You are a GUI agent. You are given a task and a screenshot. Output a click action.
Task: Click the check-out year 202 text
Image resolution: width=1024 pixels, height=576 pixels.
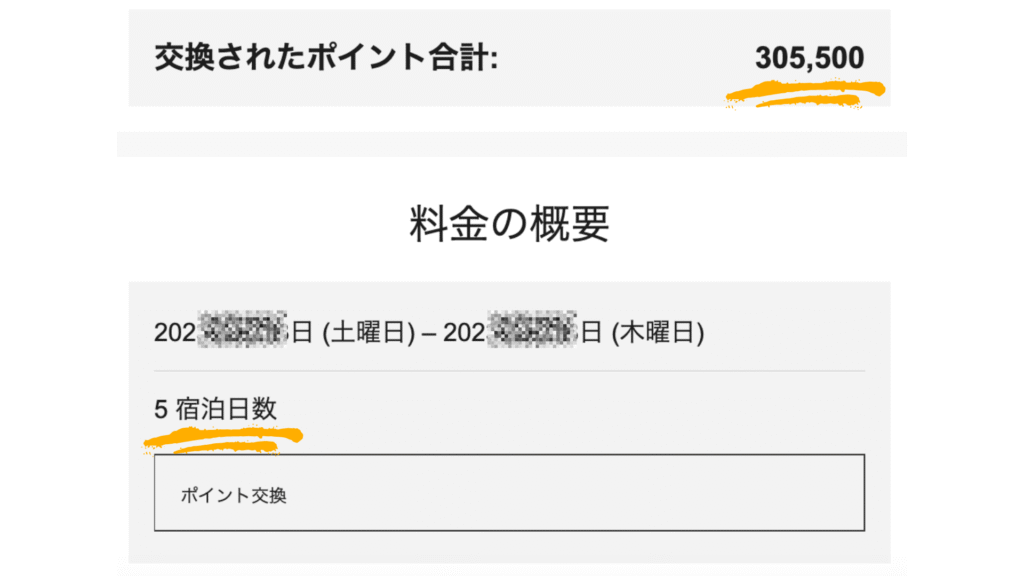pos(464,332)
